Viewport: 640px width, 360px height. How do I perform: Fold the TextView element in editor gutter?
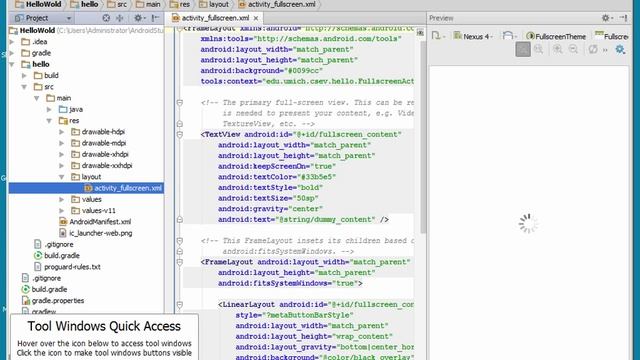click(x=180, y=134)
